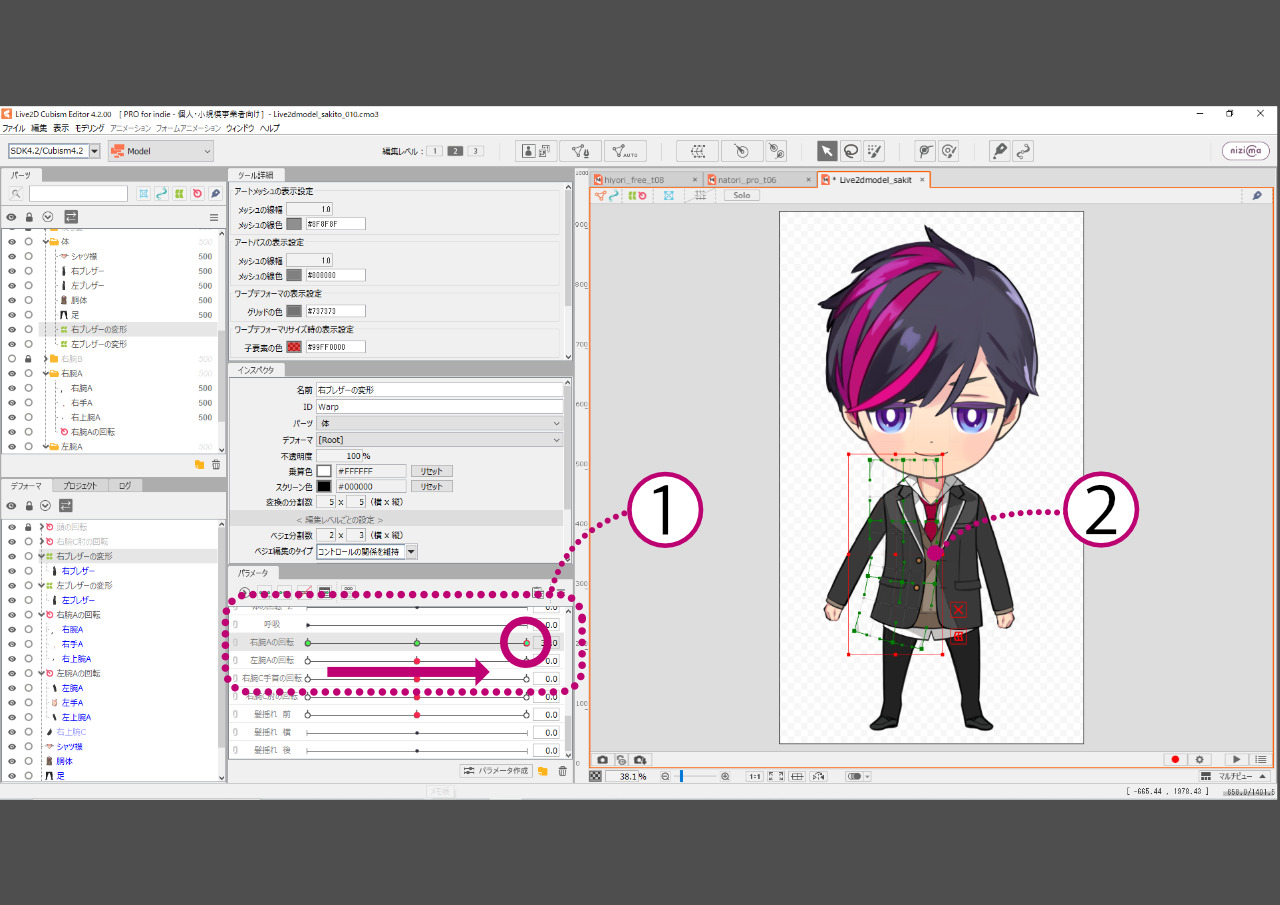
Task: Click the 名前 input field
Action: tap(439, 390)
